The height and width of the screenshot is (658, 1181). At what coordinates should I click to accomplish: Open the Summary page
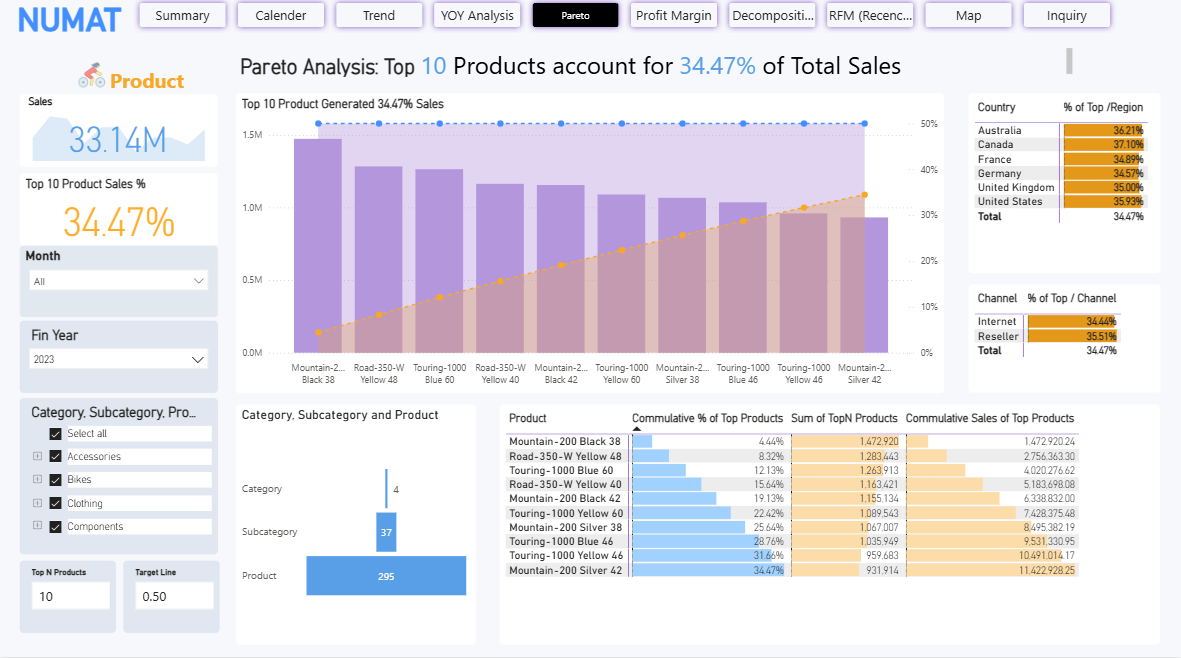182,15
